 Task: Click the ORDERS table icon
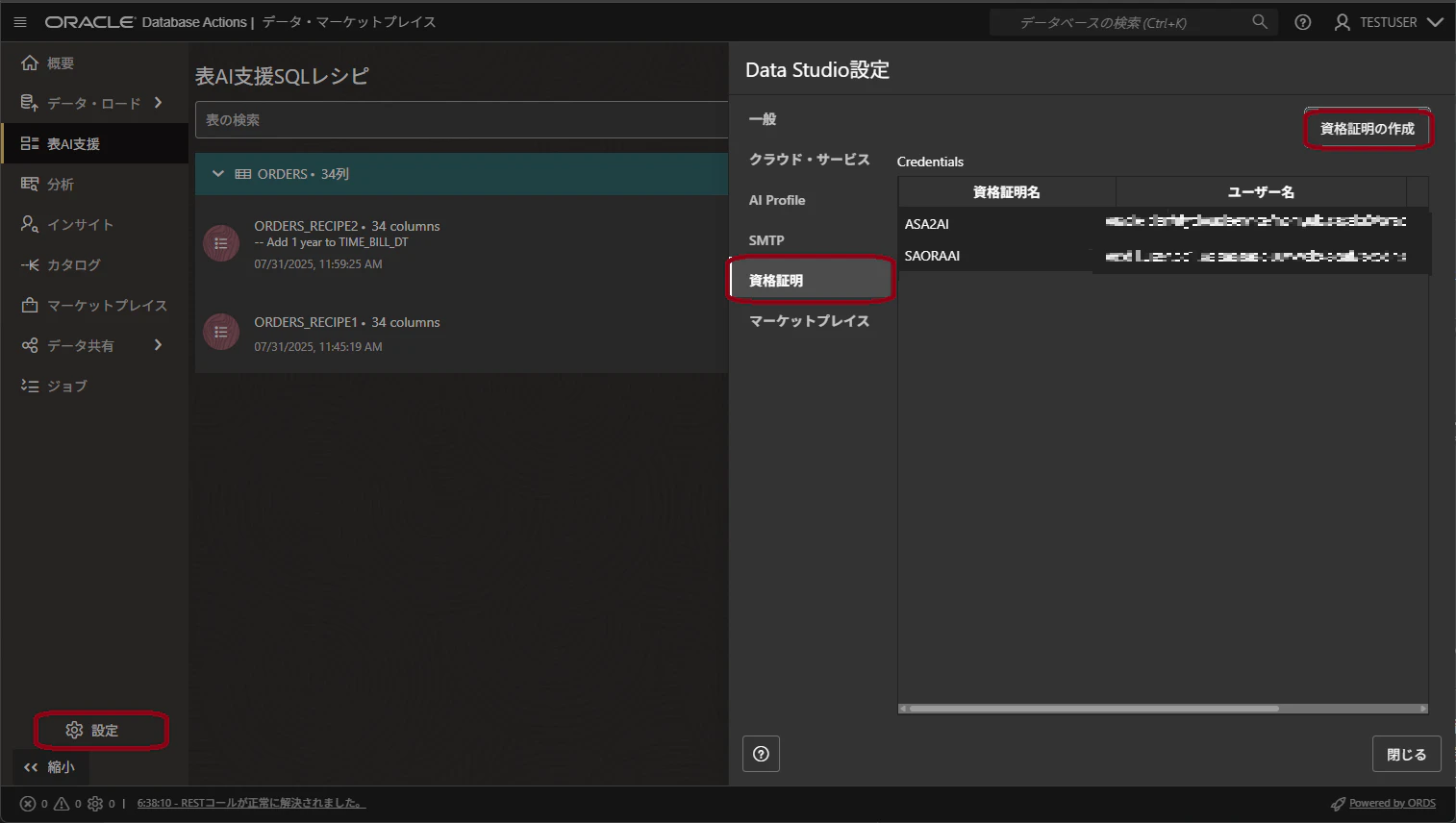click(243, 174)
